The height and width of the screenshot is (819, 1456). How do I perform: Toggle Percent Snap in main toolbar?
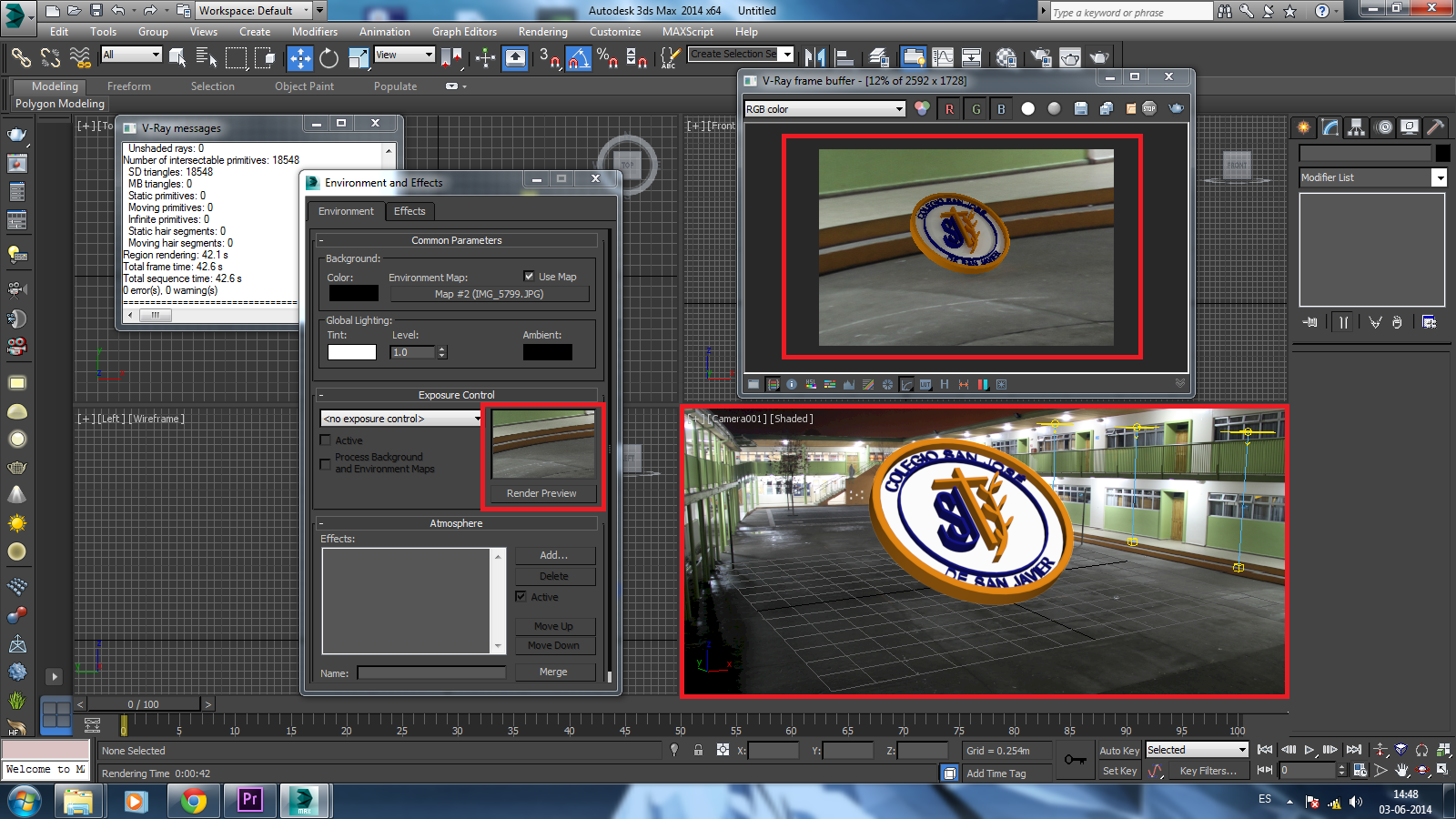[607, 58]
